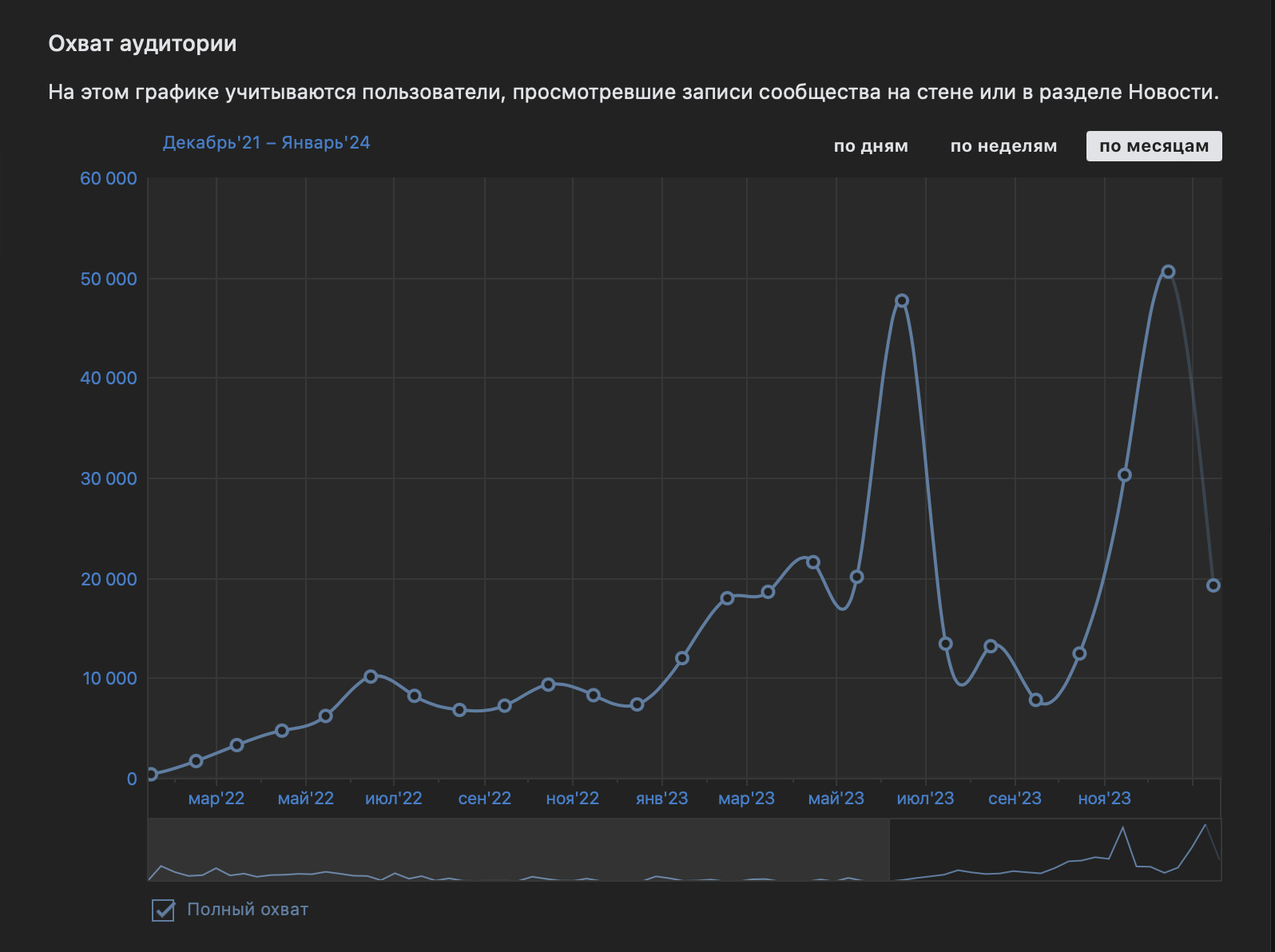Click the Полный охват legend label
Screen dimensions: 1275x952
point(248,910)
